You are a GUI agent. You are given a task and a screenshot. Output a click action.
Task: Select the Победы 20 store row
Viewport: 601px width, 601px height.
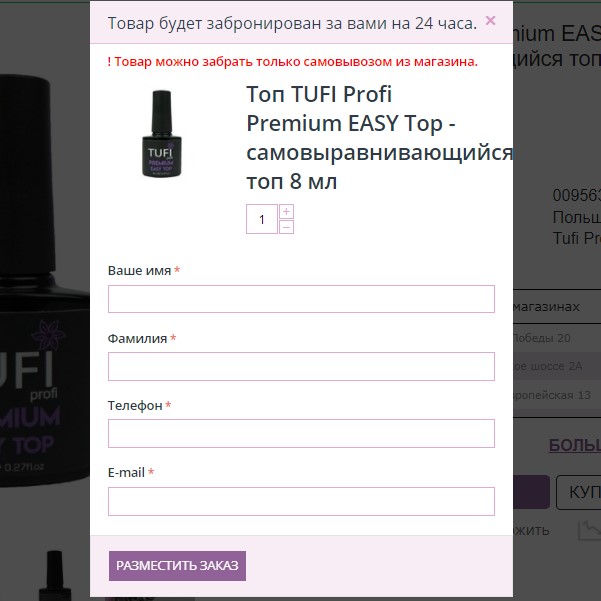tap(557, 338)
